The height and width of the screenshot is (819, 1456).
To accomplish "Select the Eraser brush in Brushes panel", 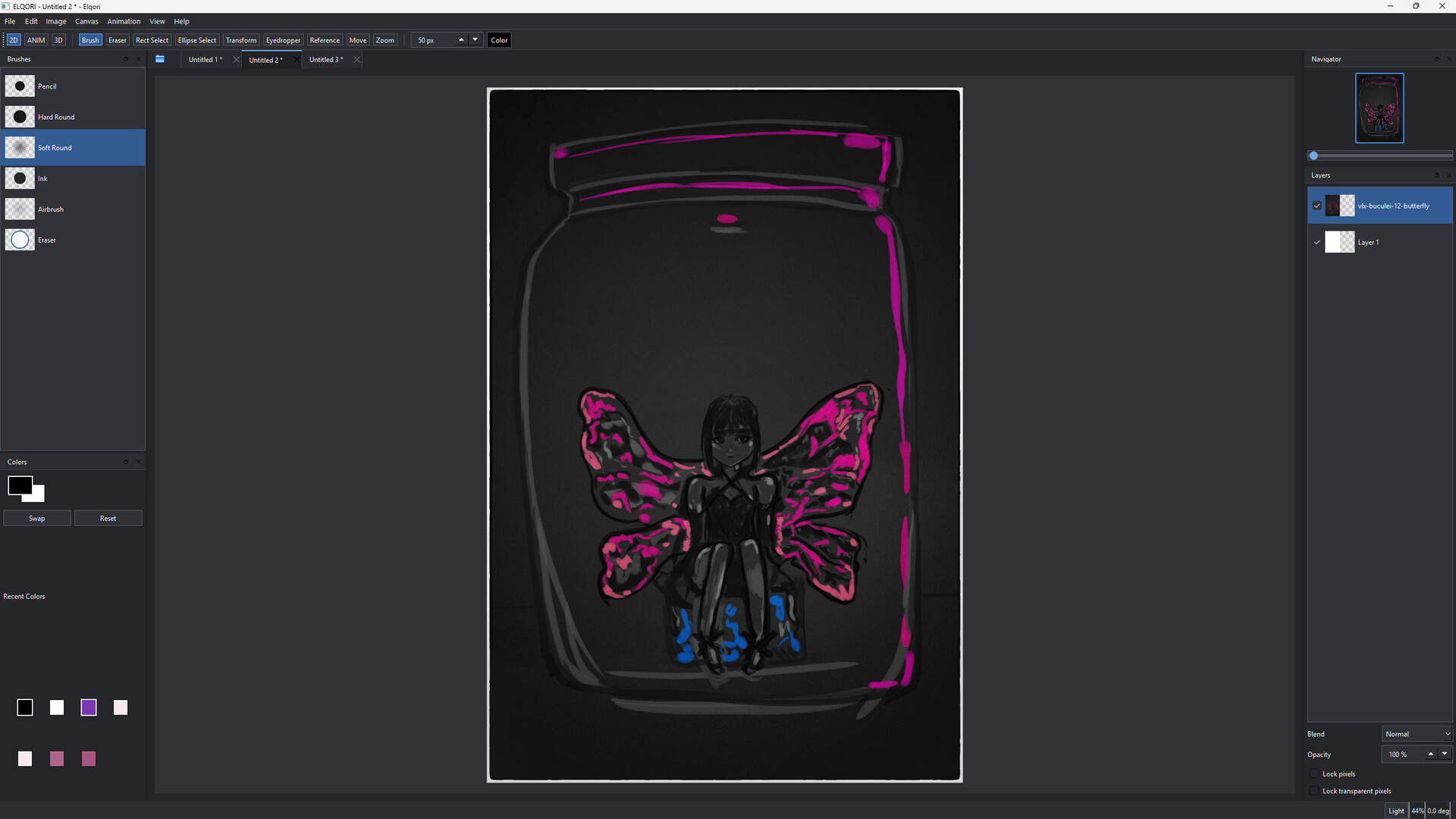I will coord(73,240).
